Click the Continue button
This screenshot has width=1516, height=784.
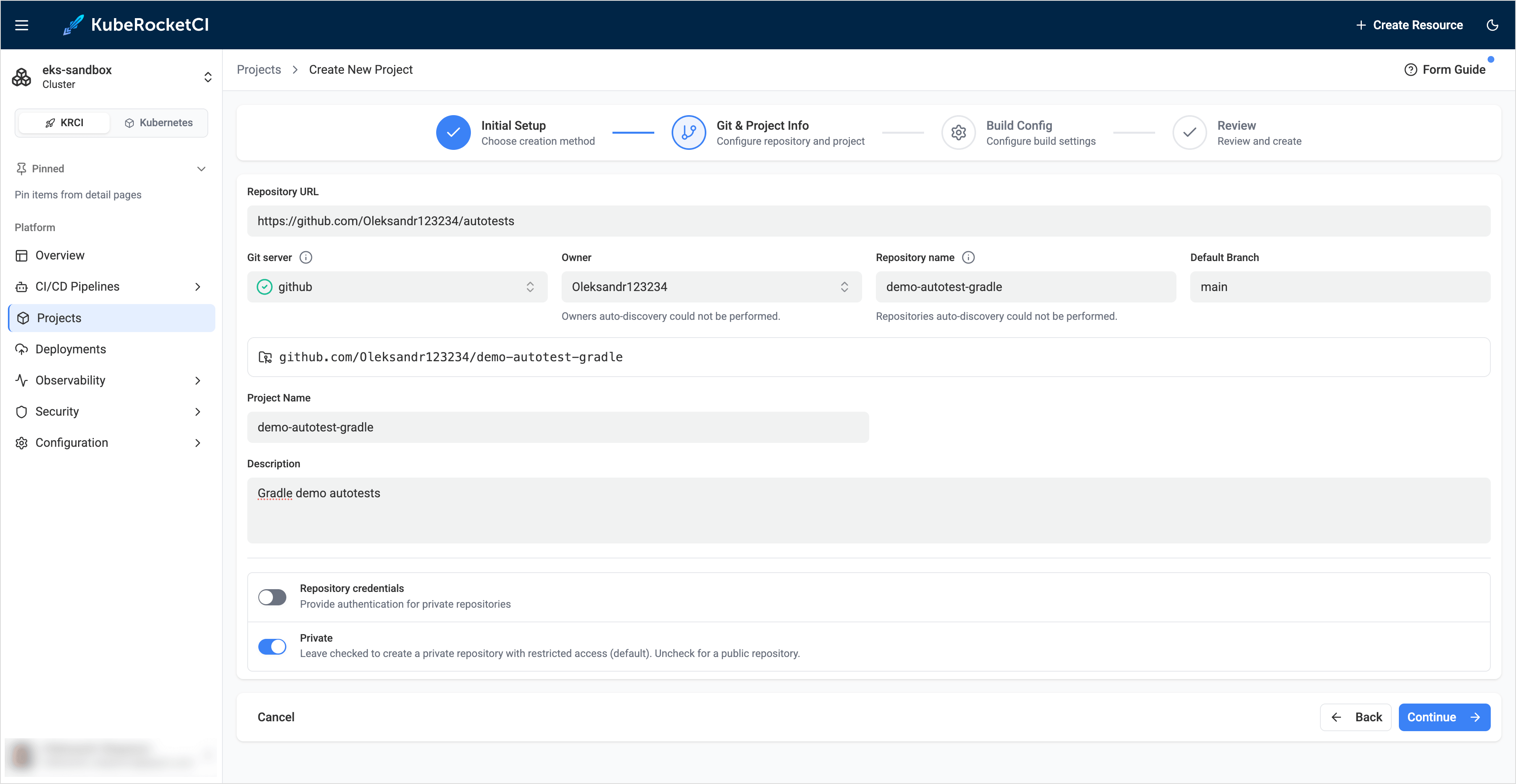coord(1444,717)
